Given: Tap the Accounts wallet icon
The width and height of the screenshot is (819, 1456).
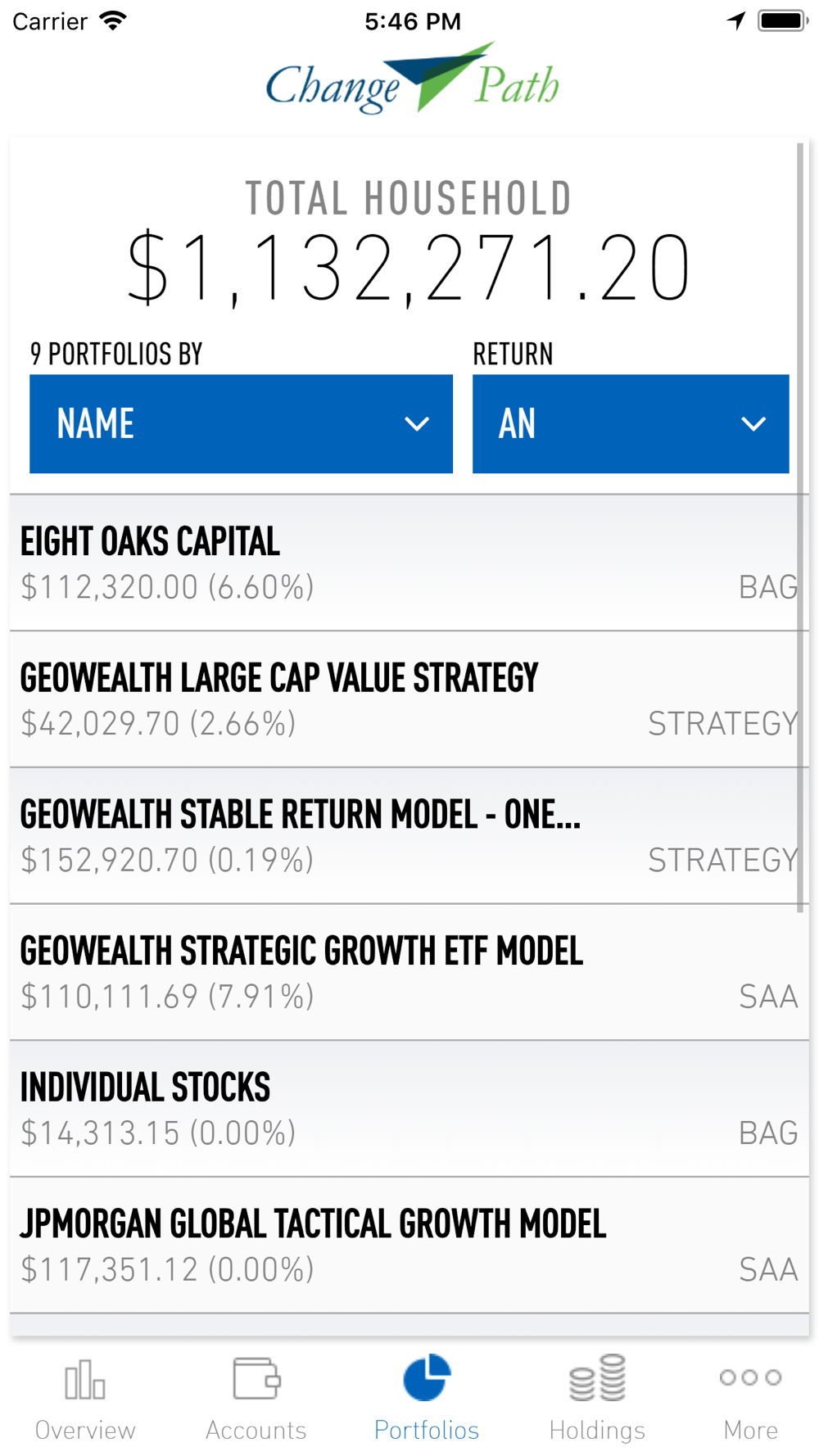Looking at the screenshot, I should [256, 1377].
